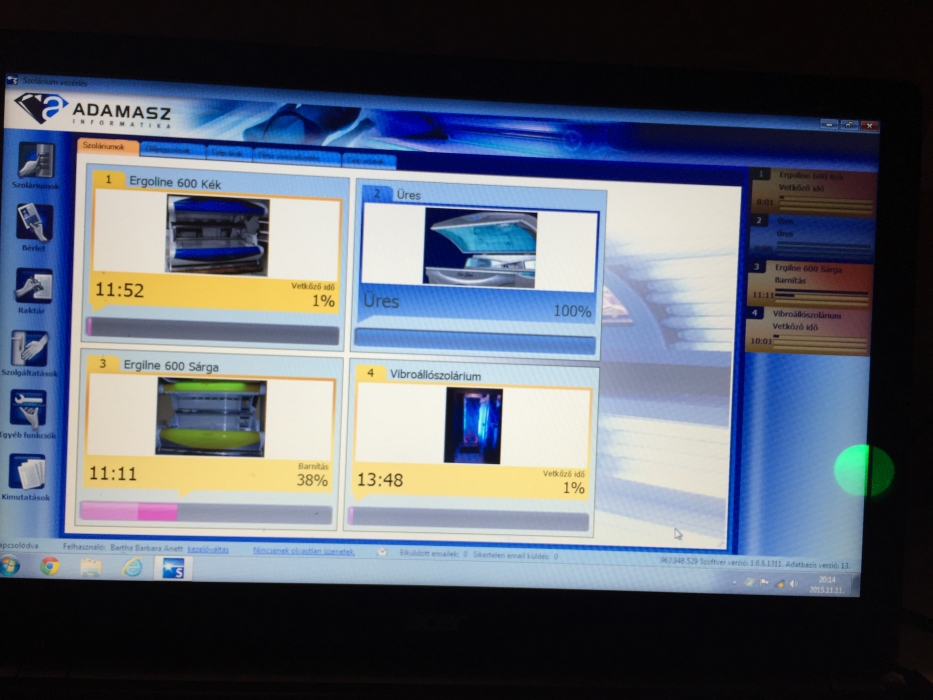Click the kezelőváltás link next to the user name

(209, 549)
